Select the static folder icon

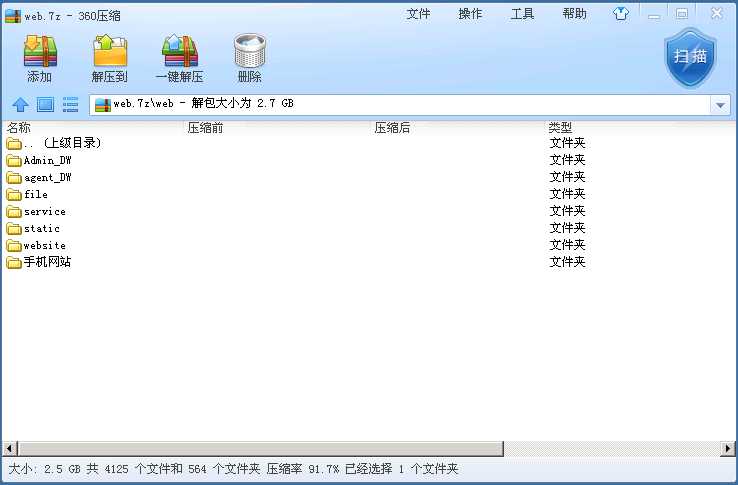coord(14,228)
